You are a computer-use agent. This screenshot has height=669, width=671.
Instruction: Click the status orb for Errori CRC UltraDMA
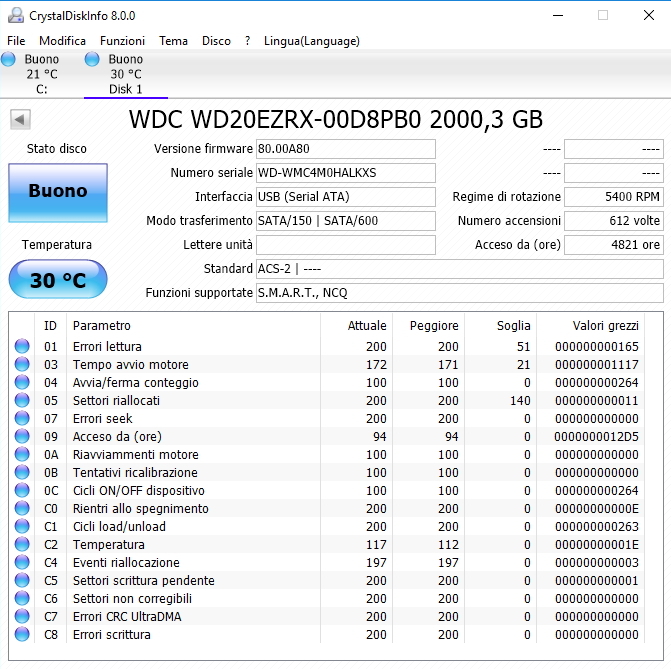22,616
